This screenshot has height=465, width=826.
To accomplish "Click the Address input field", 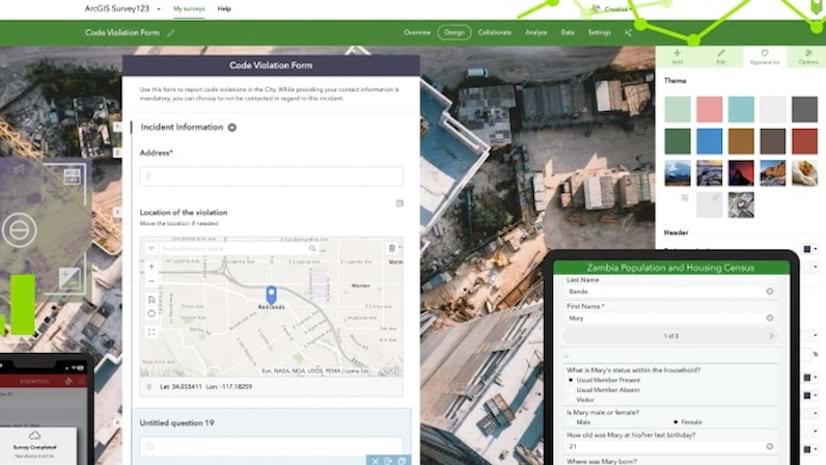I will tap(271, 177).
